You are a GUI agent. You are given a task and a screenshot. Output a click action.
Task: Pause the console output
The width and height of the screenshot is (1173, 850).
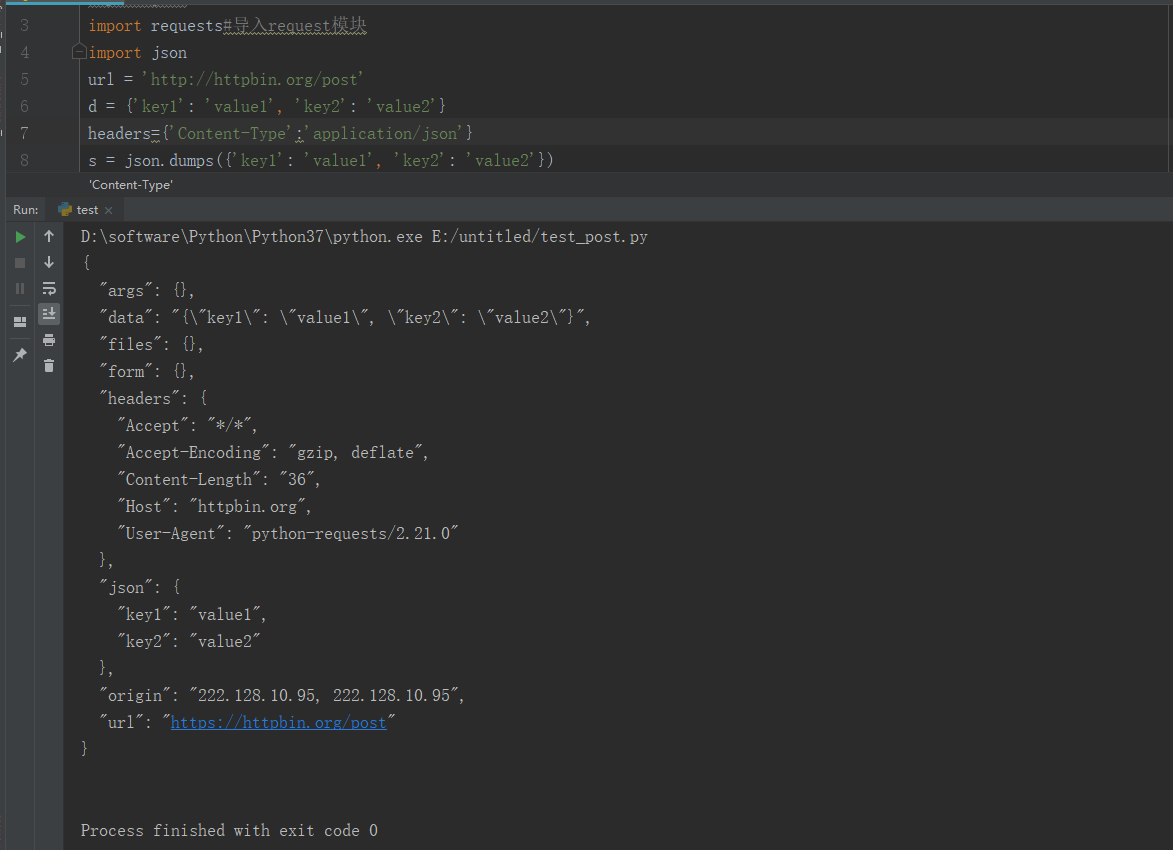pyautogui.click(x=20, y=289)
